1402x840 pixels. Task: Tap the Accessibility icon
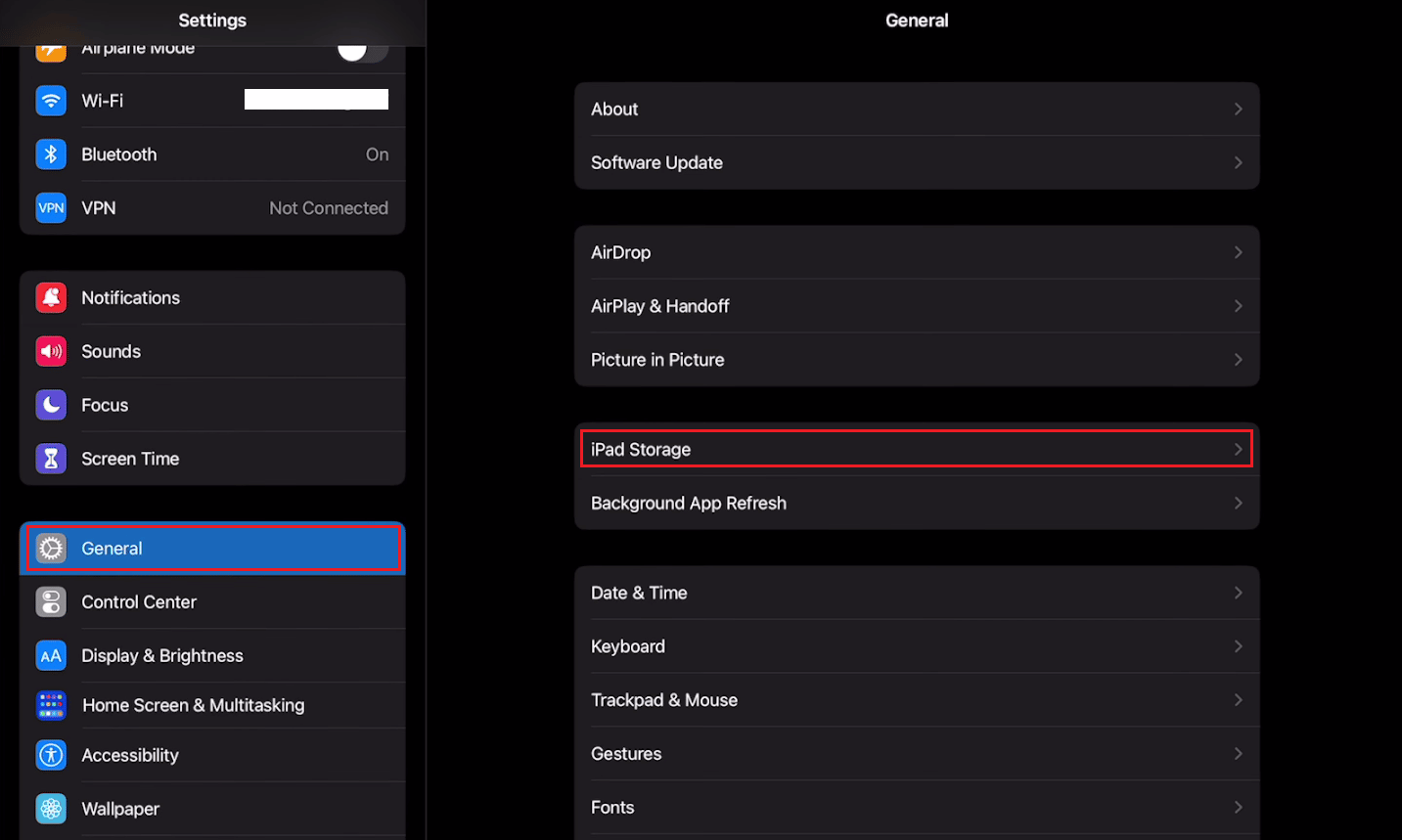coord(51,755)
